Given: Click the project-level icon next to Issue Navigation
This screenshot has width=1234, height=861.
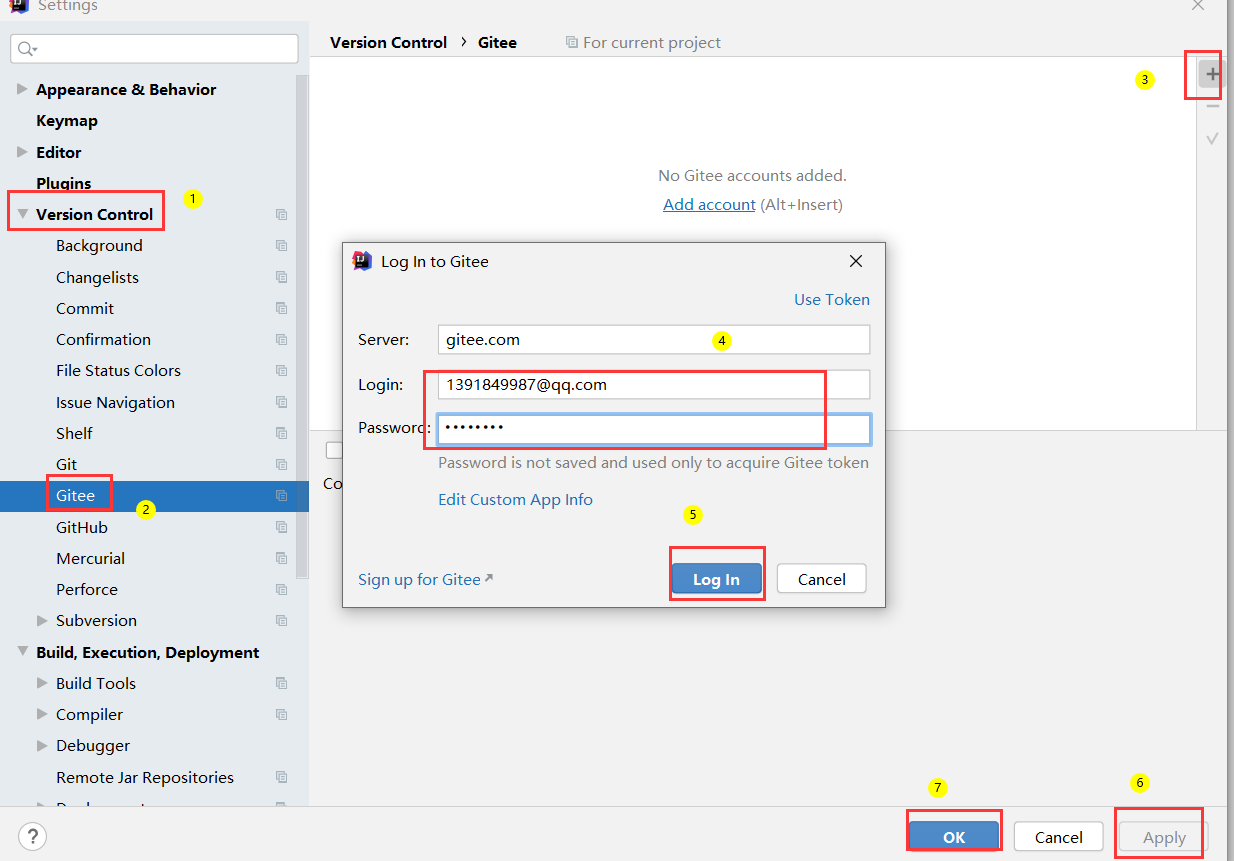Looking at the screenshot, I should coord(281,402).
